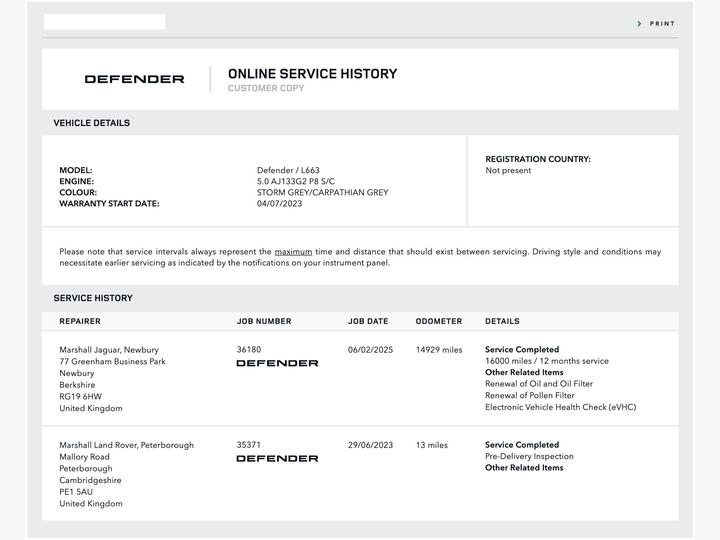Click 'Other Related Items' in the Peterborough row
Screen dimensions: 720x540
click(524, 468)
